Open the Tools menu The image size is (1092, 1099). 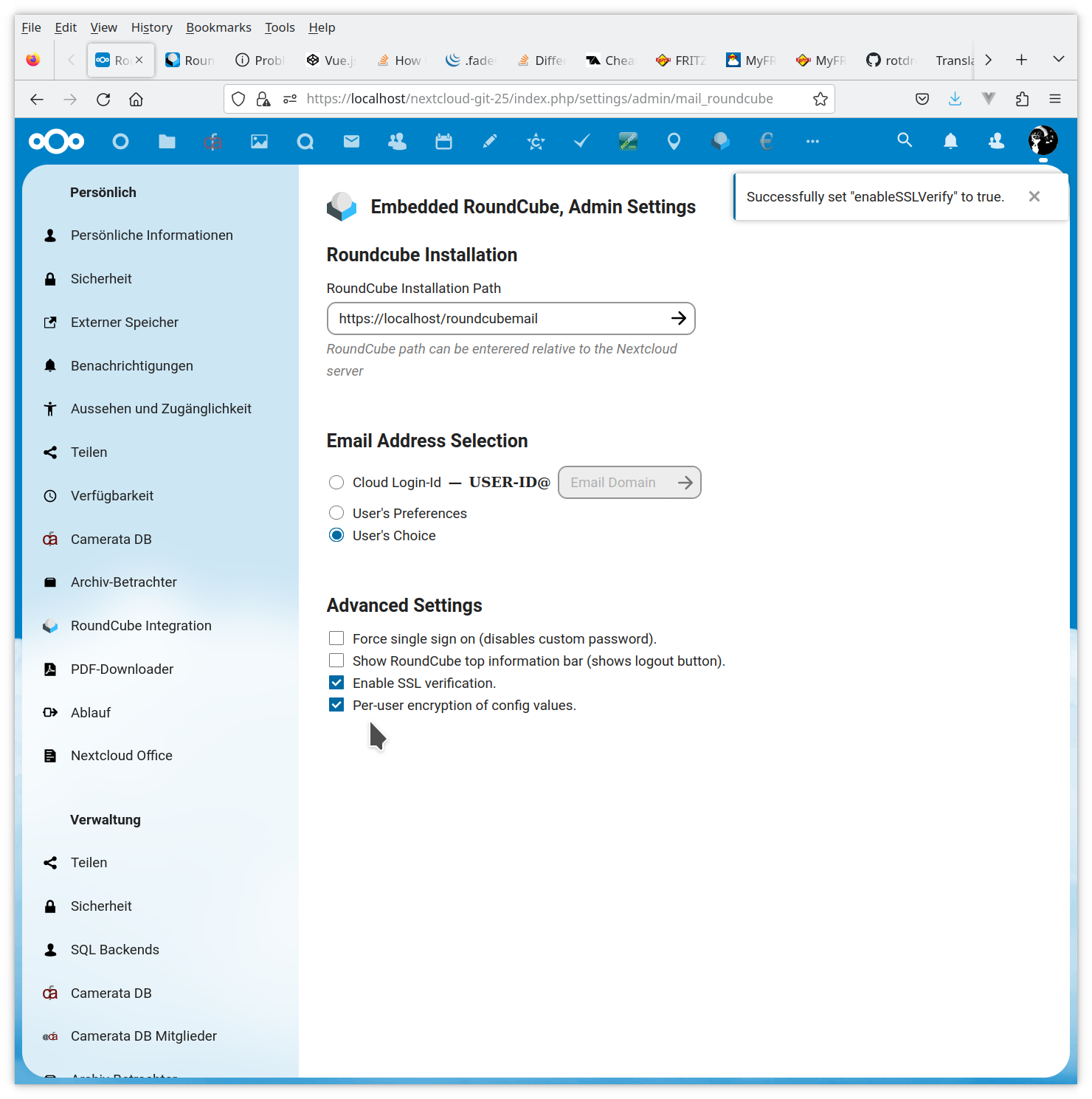point(280,27)
